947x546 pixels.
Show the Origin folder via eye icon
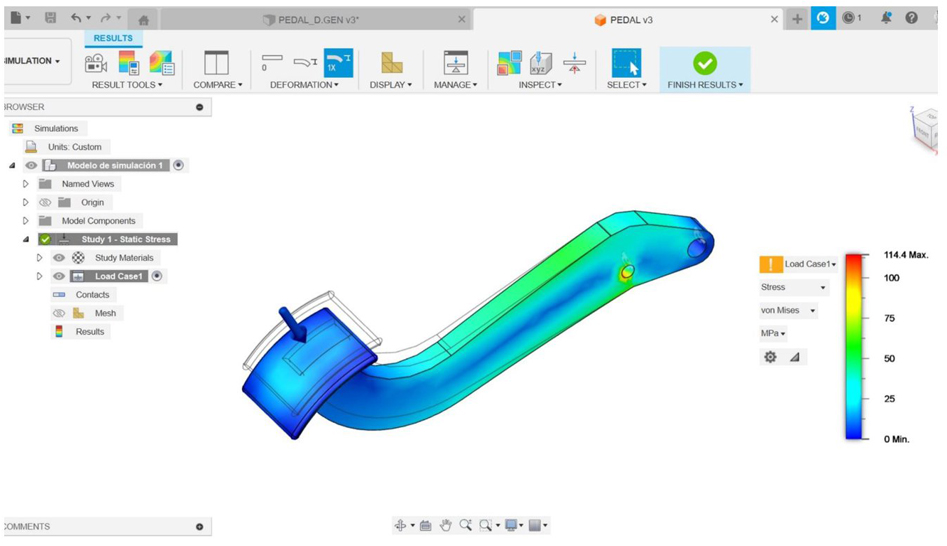[45, 202]
